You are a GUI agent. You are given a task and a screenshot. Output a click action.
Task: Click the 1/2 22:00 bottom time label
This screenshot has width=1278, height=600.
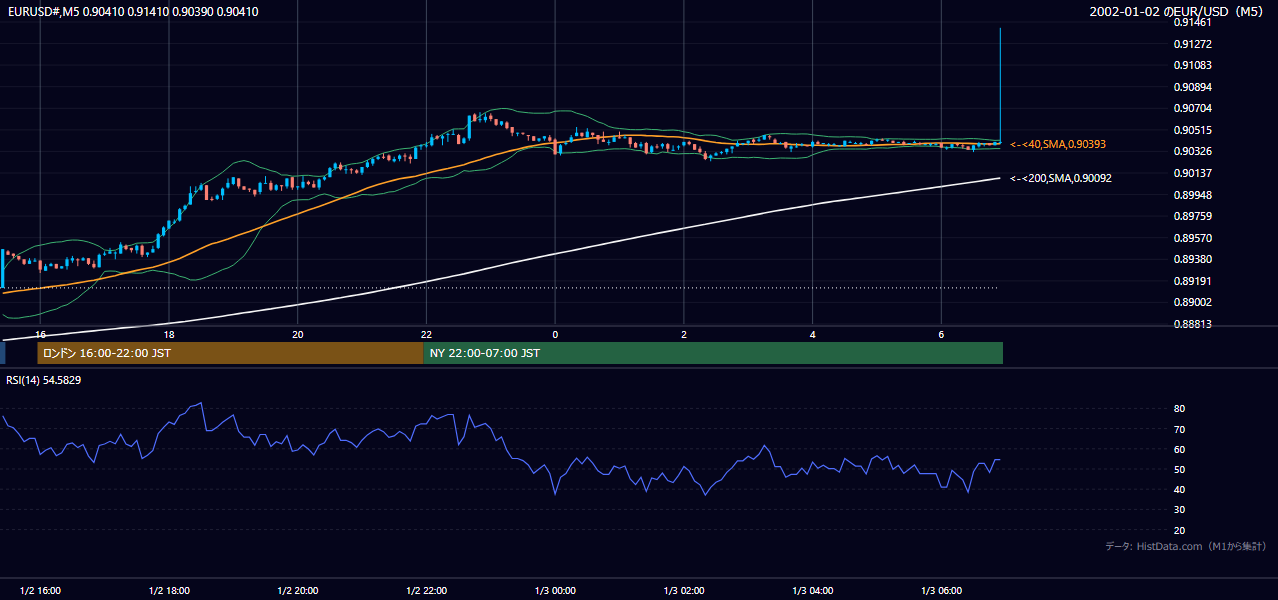pyautogui.click(x=426, y=591)
